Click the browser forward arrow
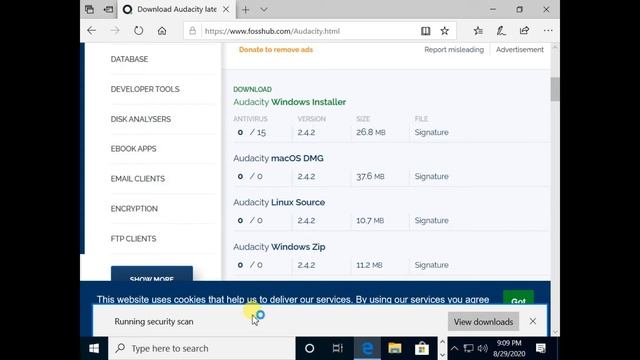Screen dimensions: 640x360 pos(115,31)
